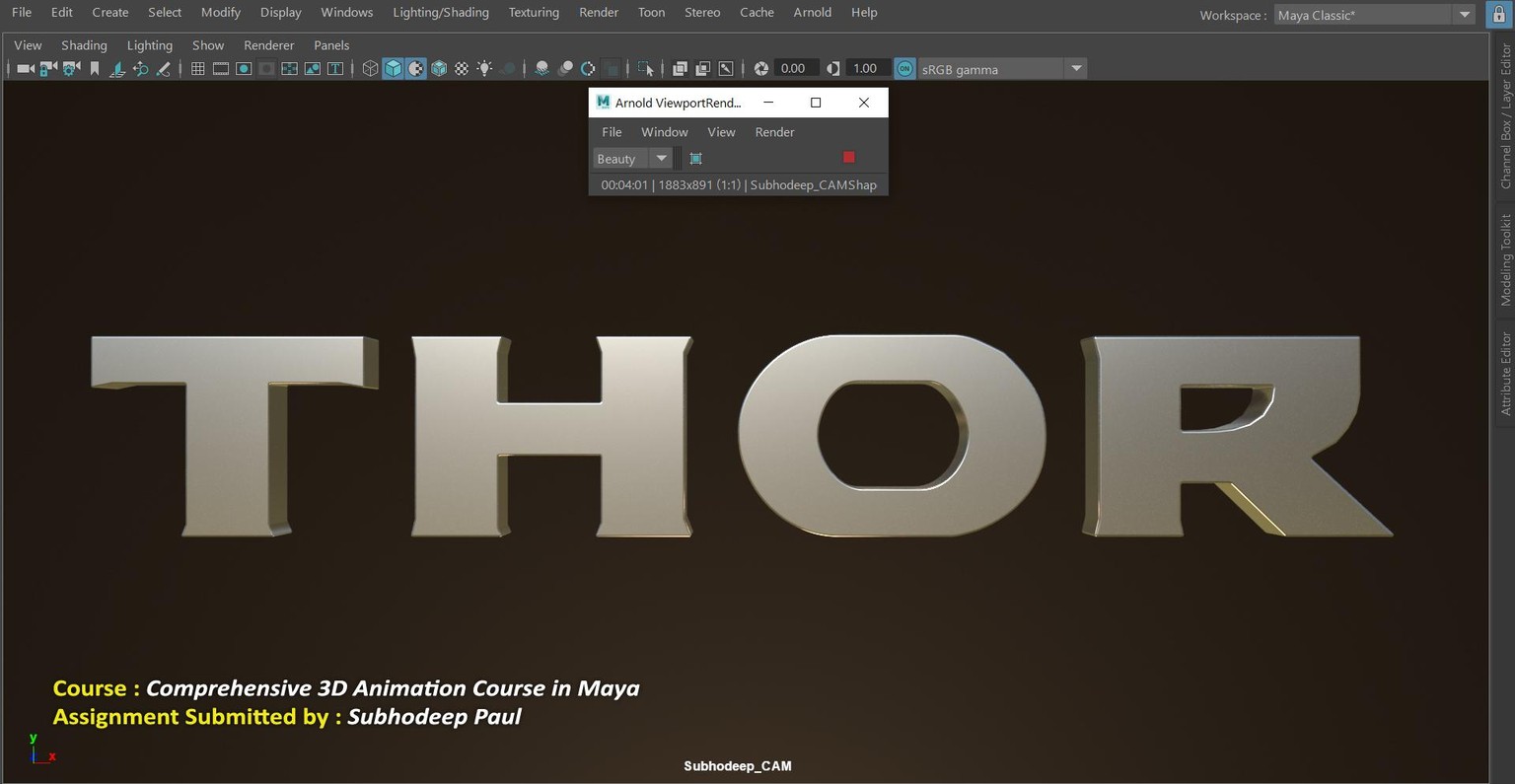The image size is (1515, 784).
Task: Open the Modeling Toolkit side tab
Action: coord(1505,259)
